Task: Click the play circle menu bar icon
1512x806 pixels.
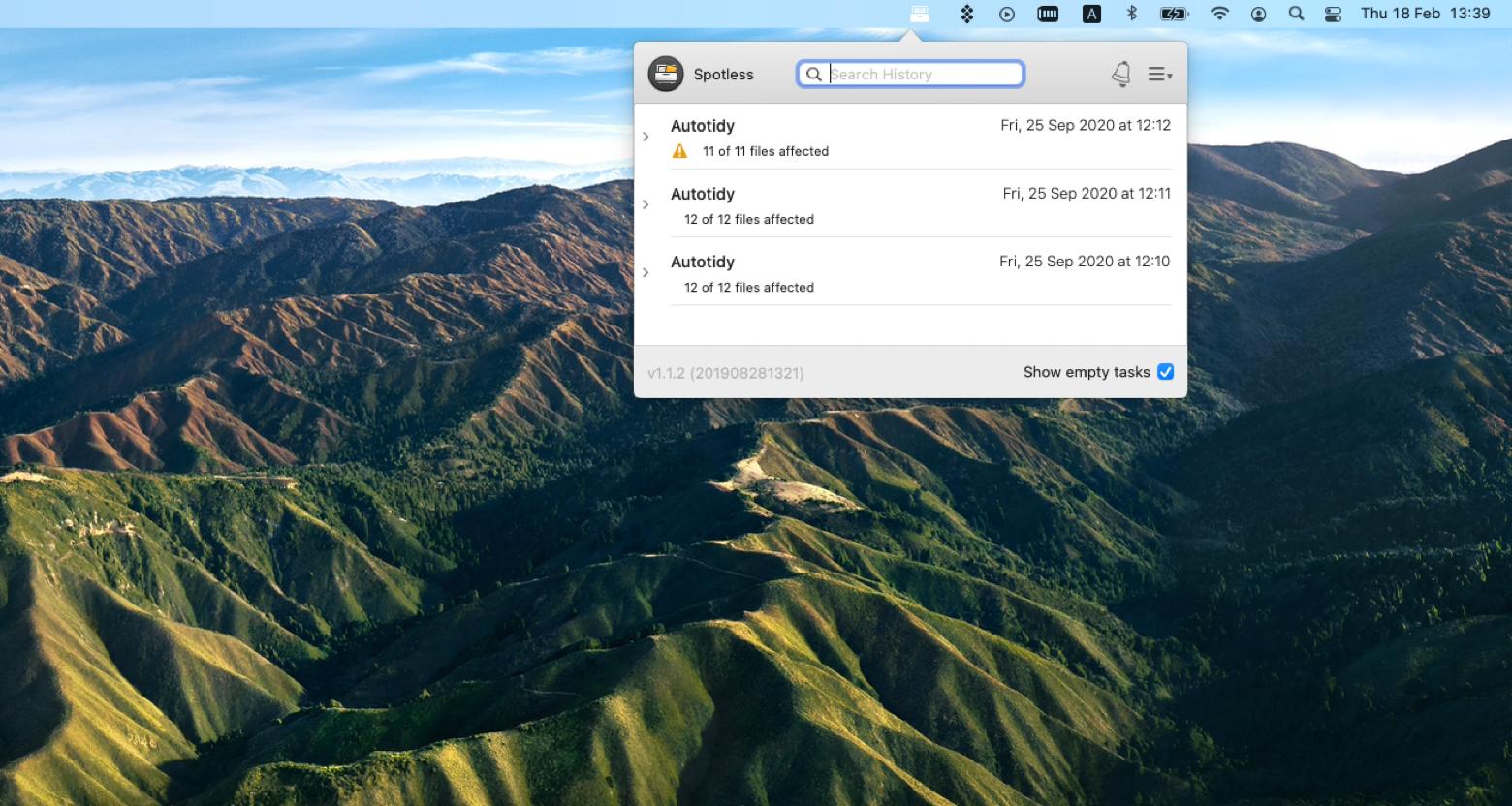Action: [1007, 14]
